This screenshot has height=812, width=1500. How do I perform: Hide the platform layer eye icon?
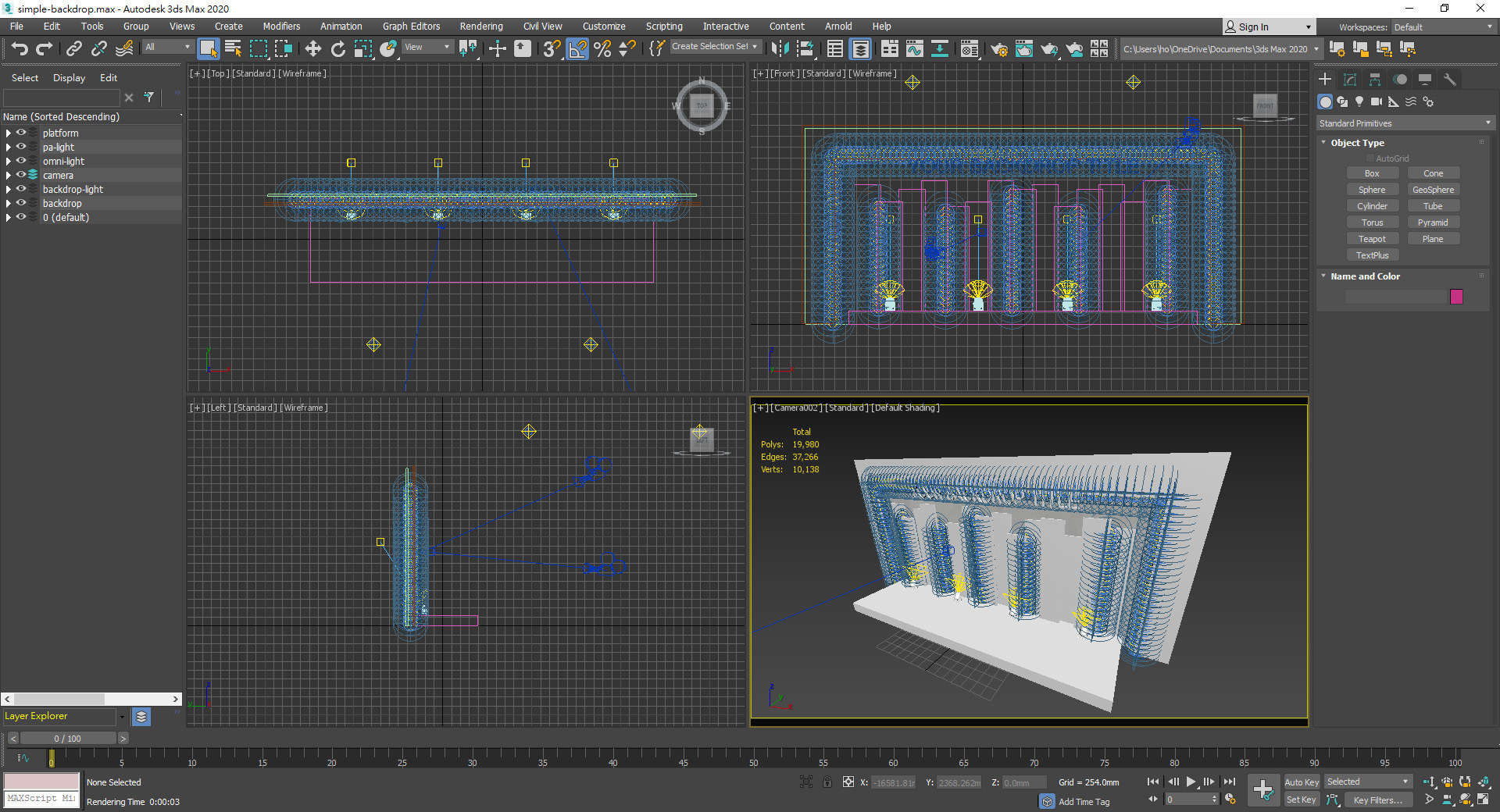pyautogui.click(x=21, y=133)
